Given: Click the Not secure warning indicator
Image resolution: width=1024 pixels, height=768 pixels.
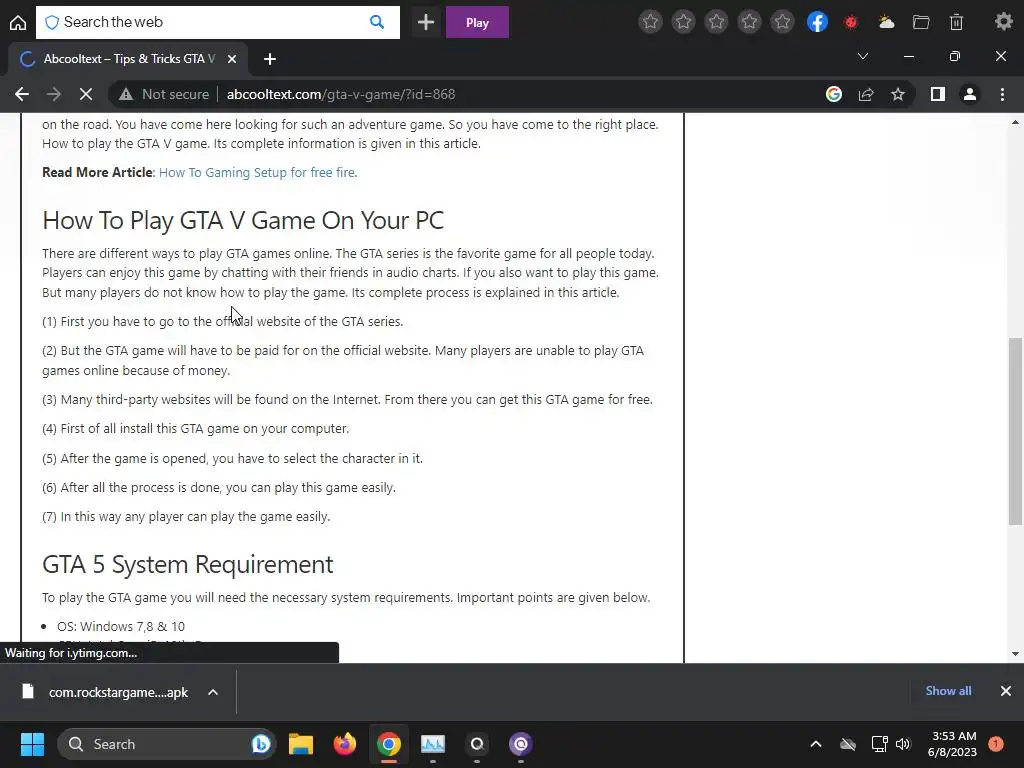Looking at the screenshot, I should (164, 94).
